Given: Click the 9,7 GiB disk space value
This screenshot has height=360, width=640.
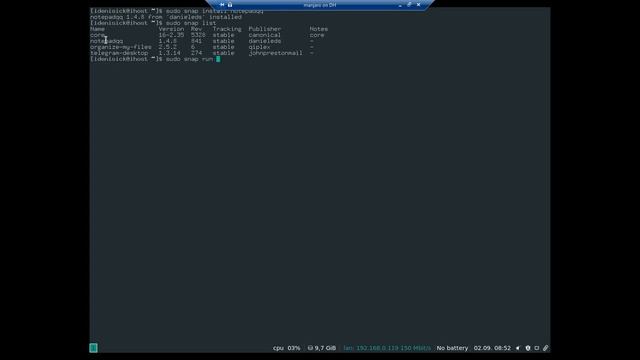Looking at the screenshot, I should (325, 348).
